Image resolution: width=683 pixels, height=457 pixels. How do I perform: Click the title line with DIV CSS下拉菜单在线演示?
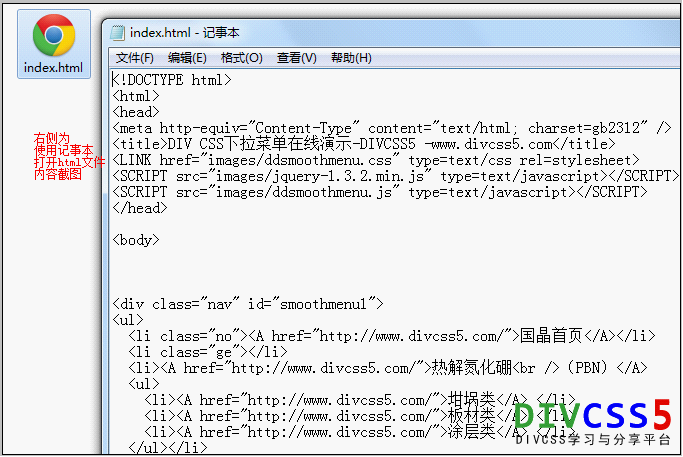click(x=364, y=144)
